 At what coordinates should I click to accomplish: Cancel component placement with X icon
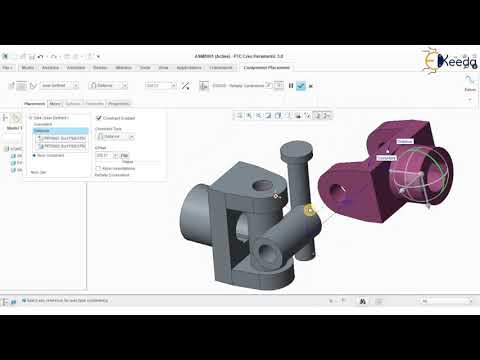click(311, 86)
